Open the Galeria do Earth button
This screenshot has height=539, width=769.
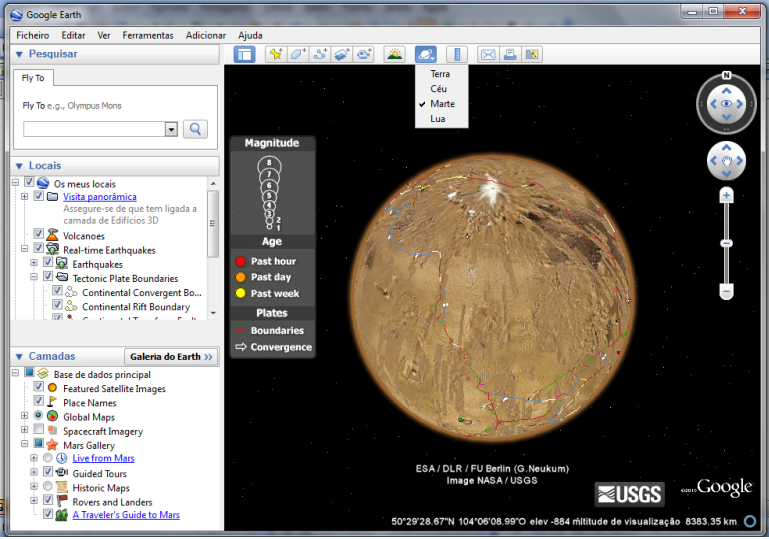(x=171, y=357)
